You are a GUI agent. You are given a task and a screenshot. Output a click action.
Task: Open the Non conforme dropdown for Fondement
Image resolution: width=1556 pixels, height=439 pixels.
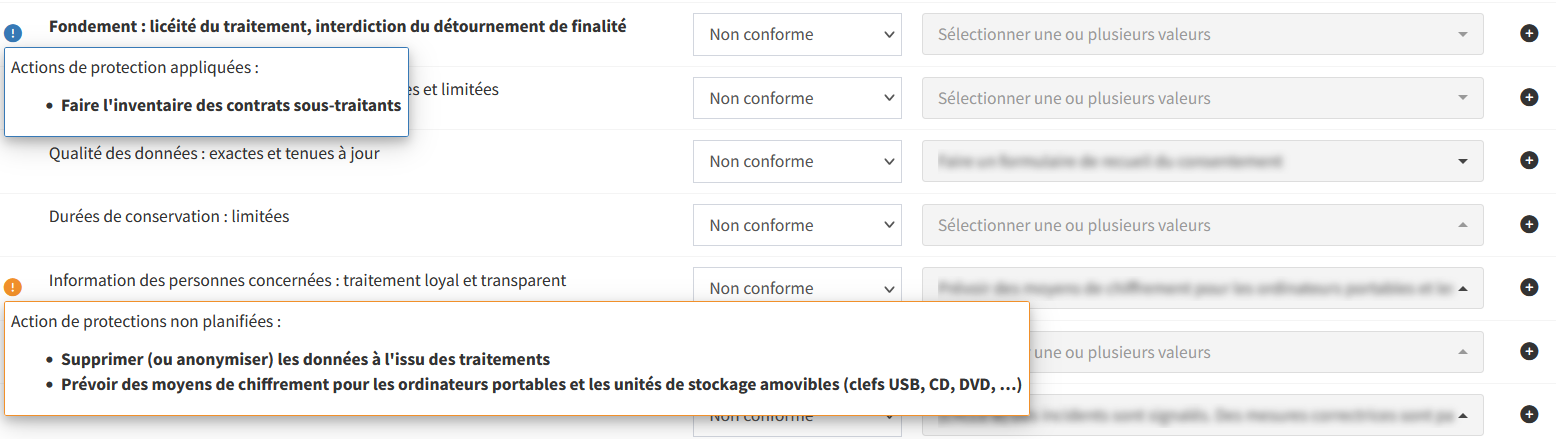point(796,34)
